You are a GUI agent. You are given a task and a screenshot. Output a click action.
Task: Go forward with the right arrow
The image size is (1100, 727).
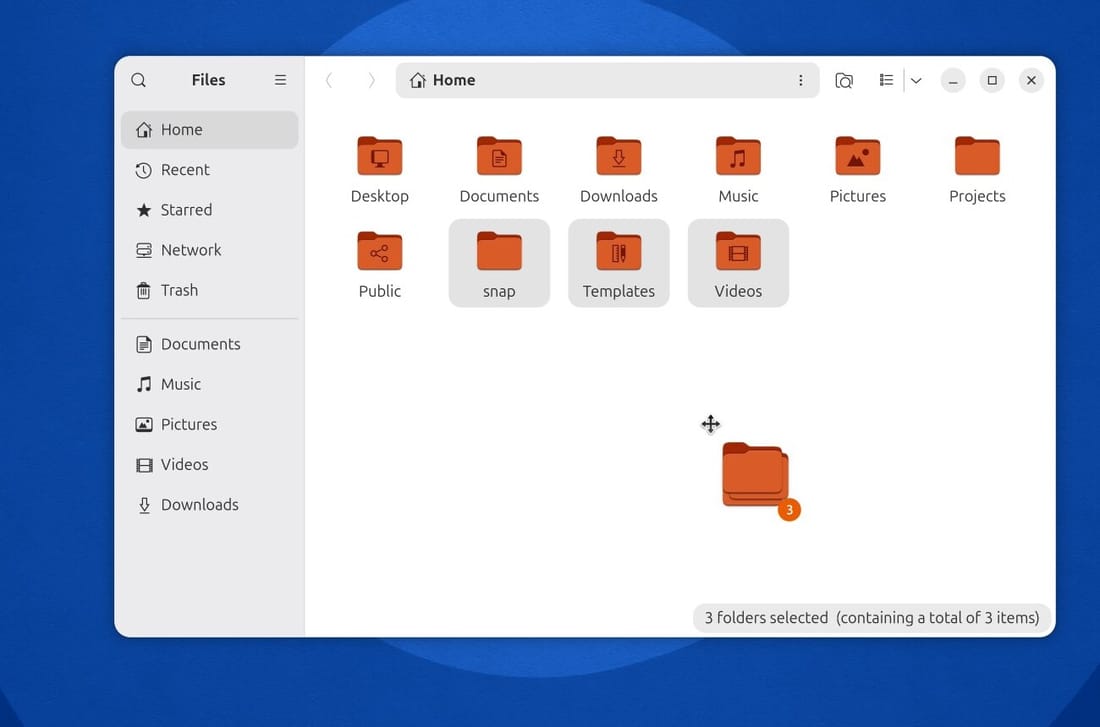pyautogui.click(x=371, y=80)
